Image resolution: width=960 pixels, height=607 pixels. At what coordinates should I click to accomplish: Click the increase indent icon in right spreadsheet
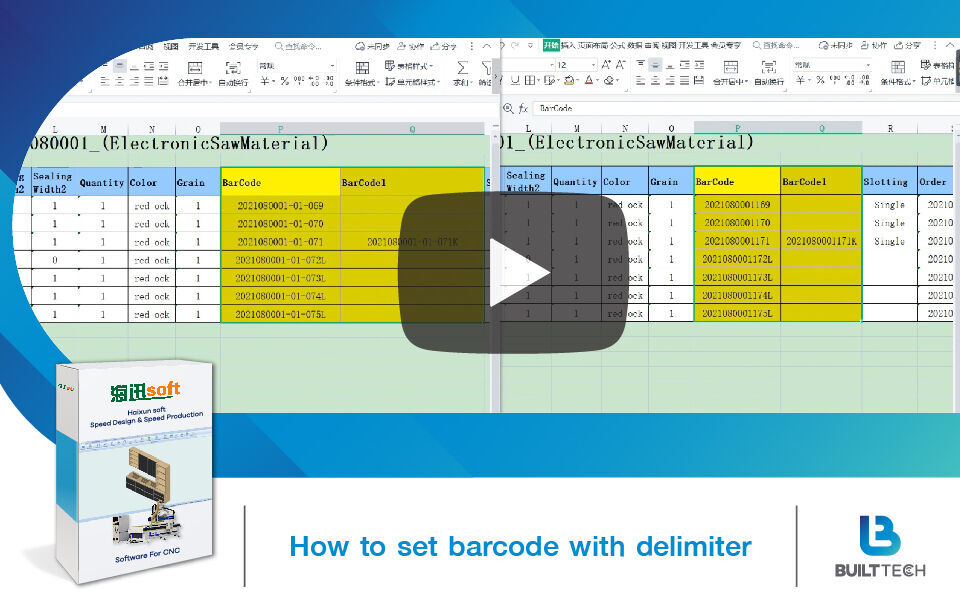(699, 64)
